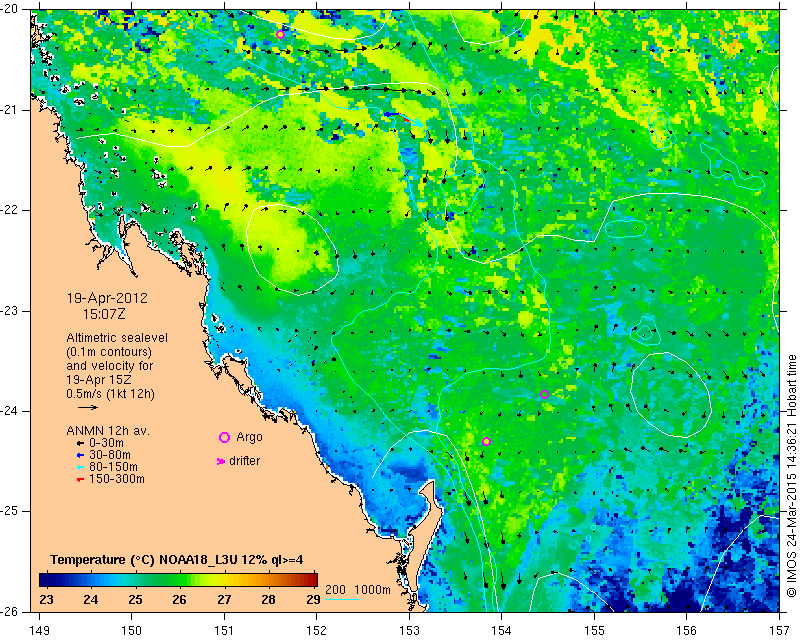The height and width of the screenshot is (640, 800).
Task: Click the '80-150m' depth label
Action: click(x=113, y=467)
